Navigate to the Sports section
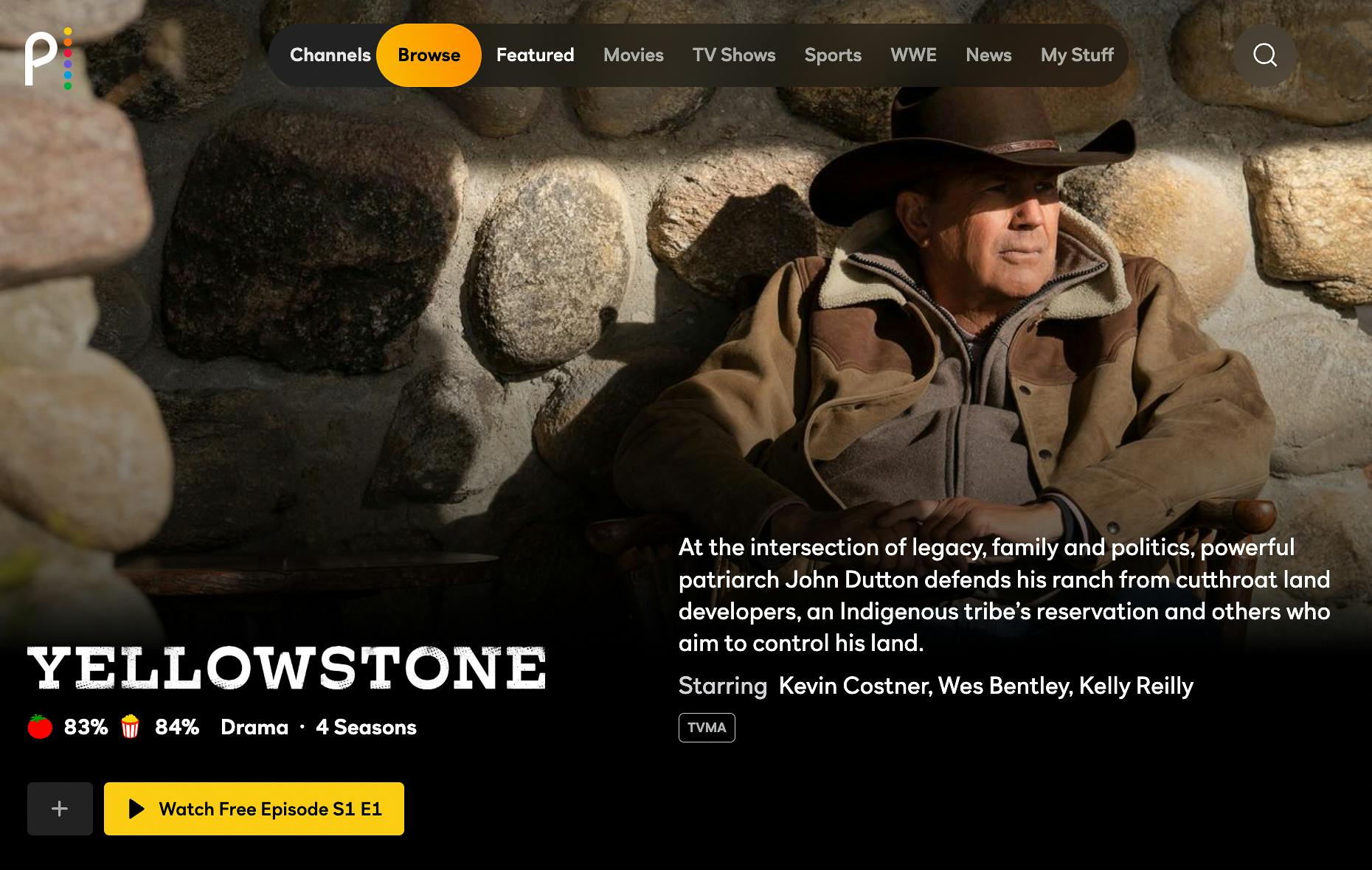This screenshot has width=1372, height=870. [833, 55]
